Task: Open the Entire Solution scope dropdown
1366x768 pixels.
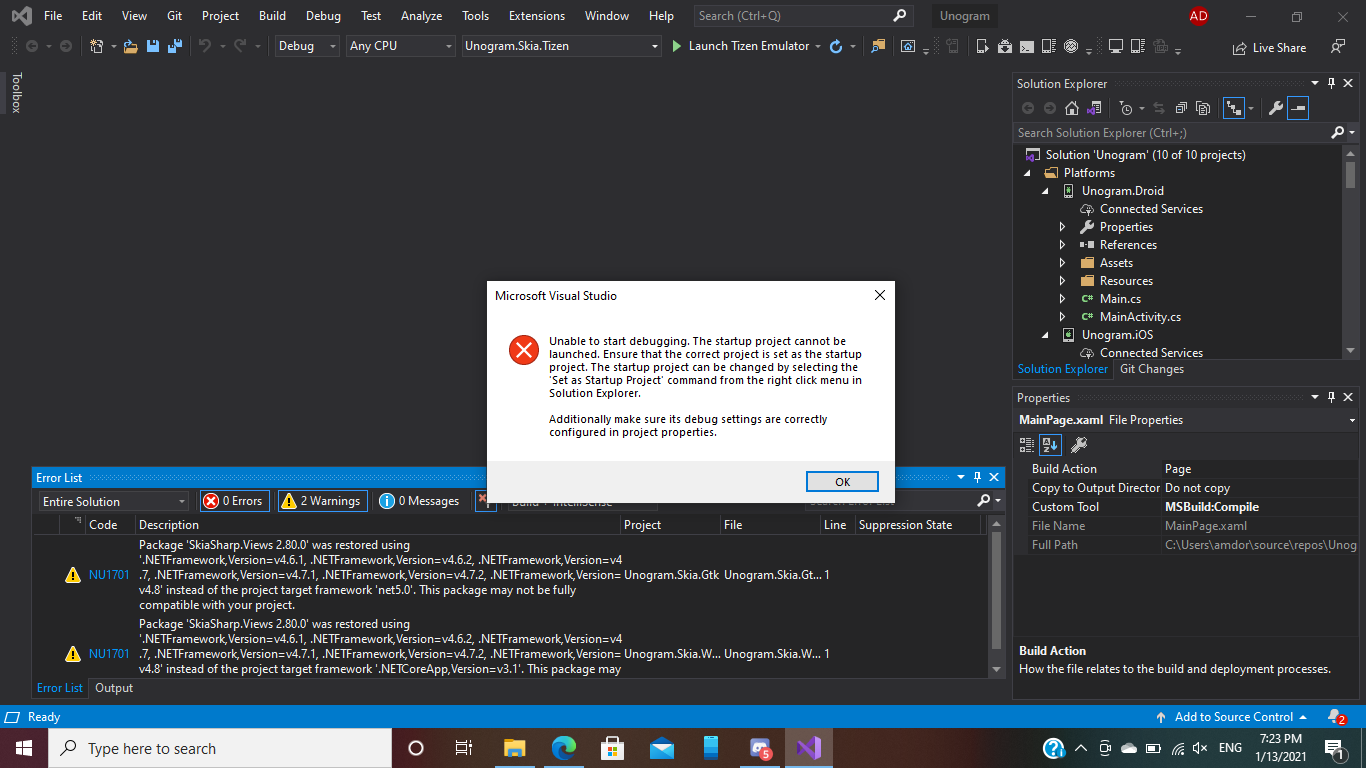Action: (x=114, y=501)
